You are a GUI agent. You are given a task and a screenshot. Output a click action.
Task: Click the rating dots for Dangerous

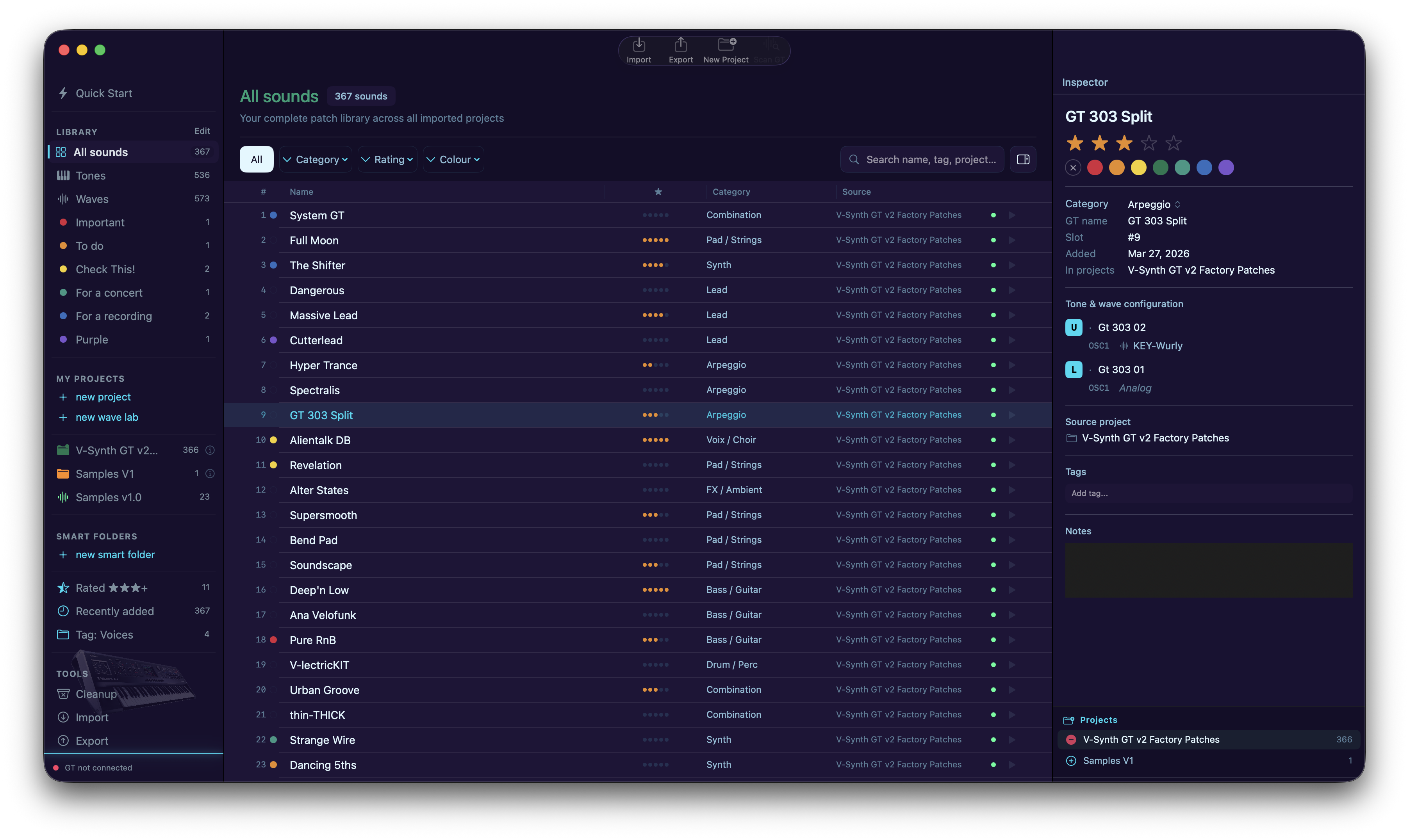655,290
